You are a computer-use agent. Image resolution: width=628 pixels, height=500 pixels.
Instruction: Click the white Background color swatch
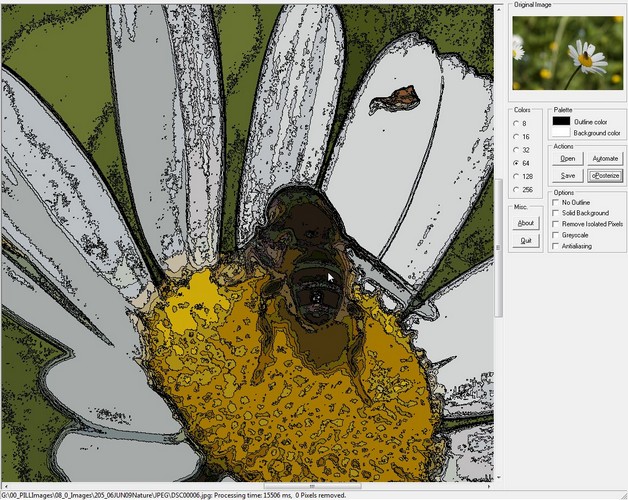(x=561, y=132)
